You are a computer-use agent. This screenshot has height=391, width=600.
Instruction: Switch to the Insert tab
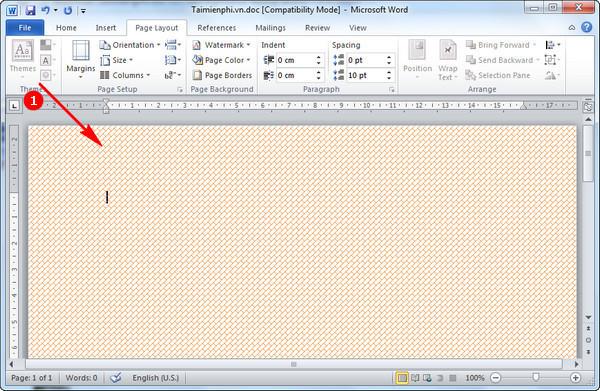tap(106, 28)
